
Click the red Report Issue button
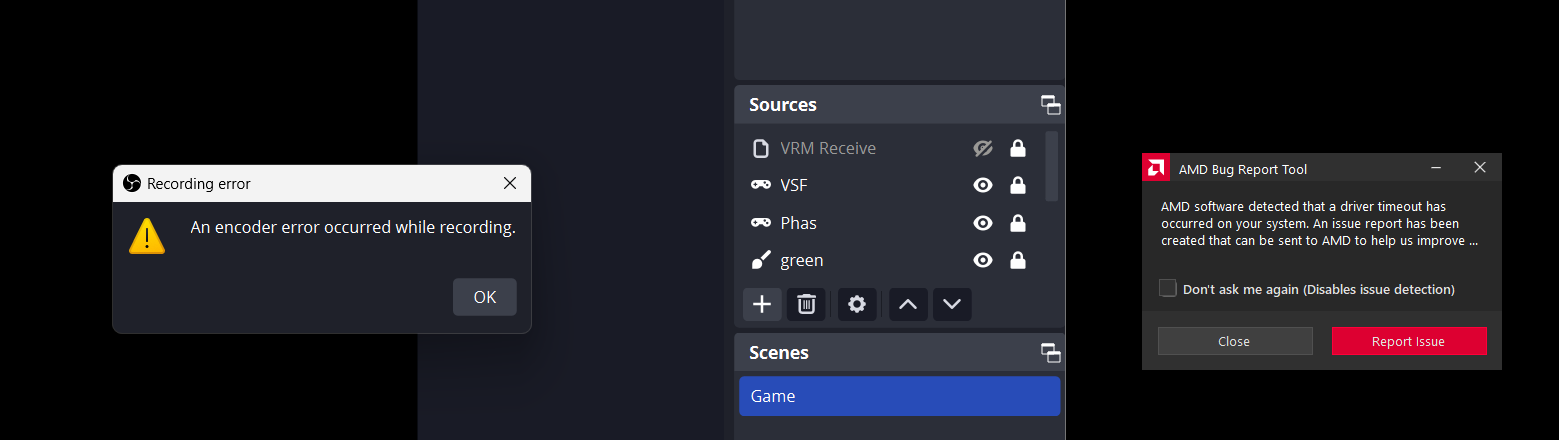(1408, 341)
